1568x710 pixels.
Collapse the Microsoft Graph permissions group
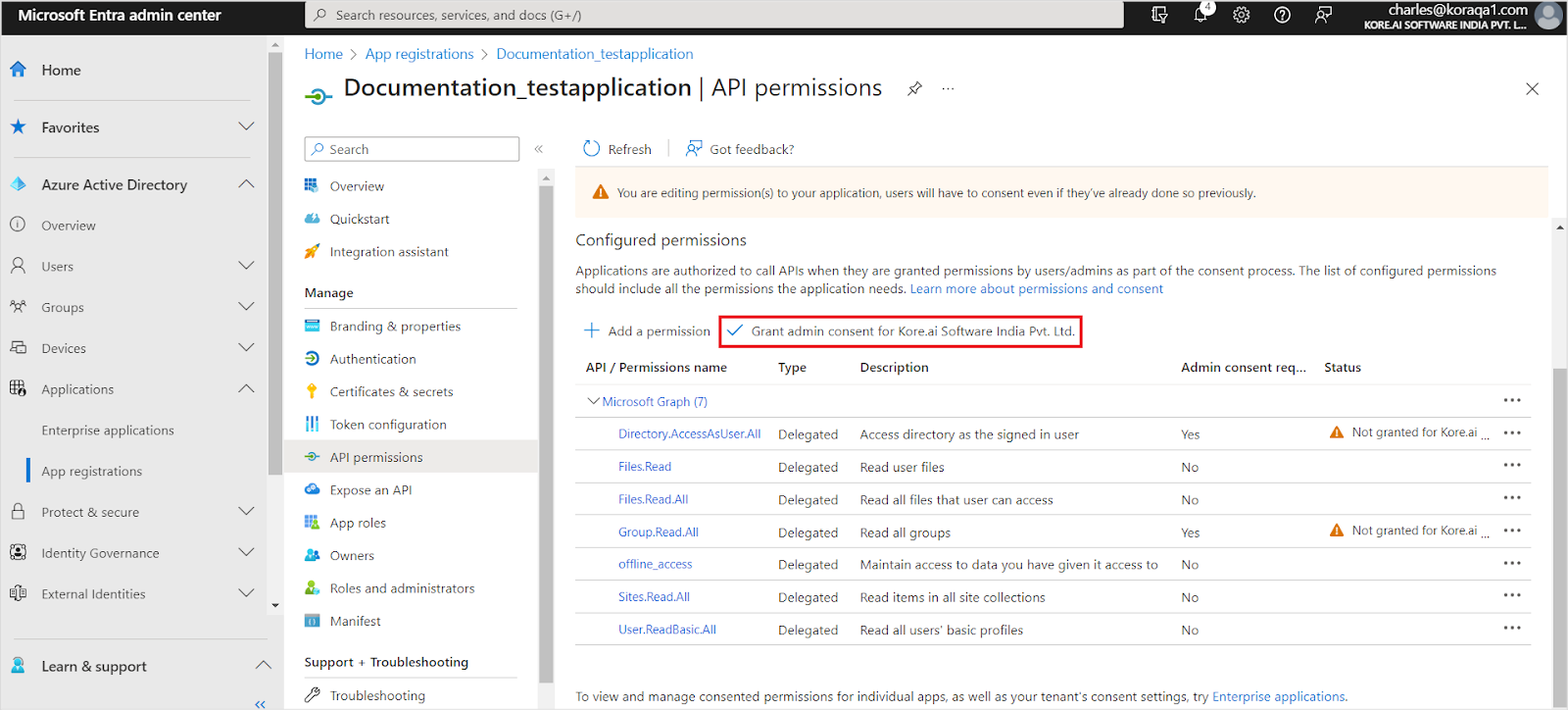593,401
